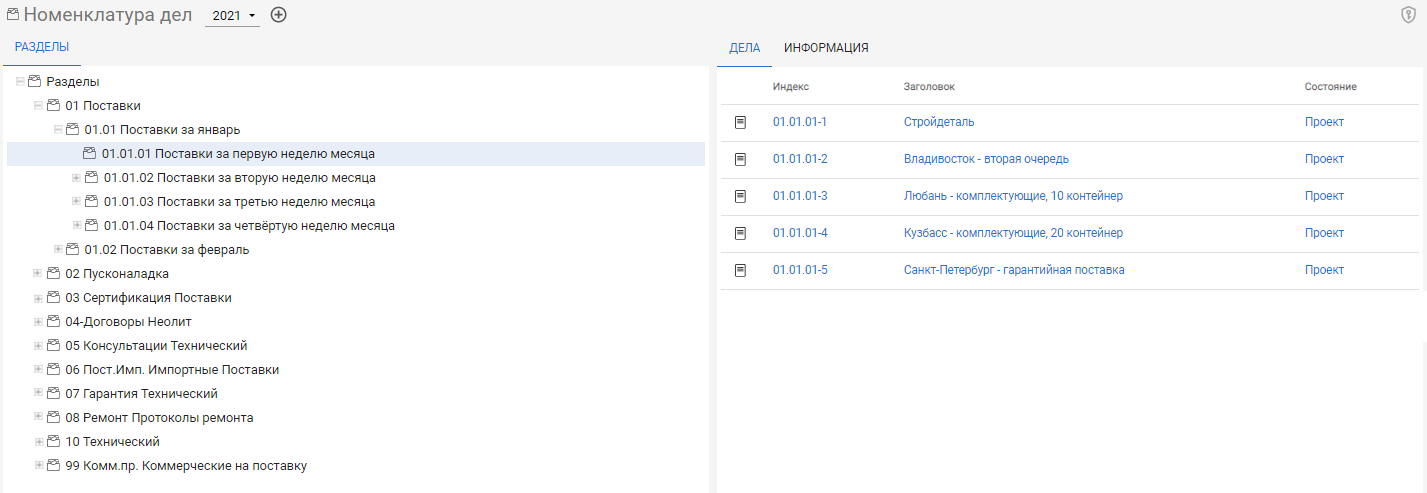Expand the 99 Комм.пр. section
This screenshot has height=493, width=1427.
coord(38,466)
